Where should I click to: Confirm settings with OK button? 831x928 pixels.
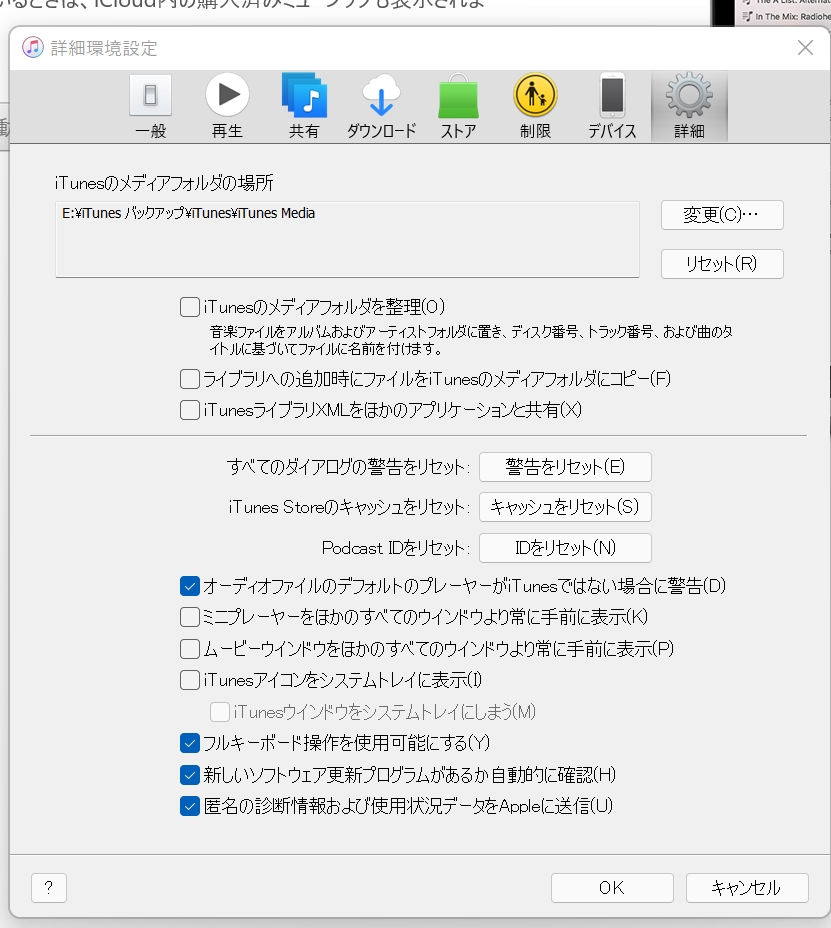(612, 888)
